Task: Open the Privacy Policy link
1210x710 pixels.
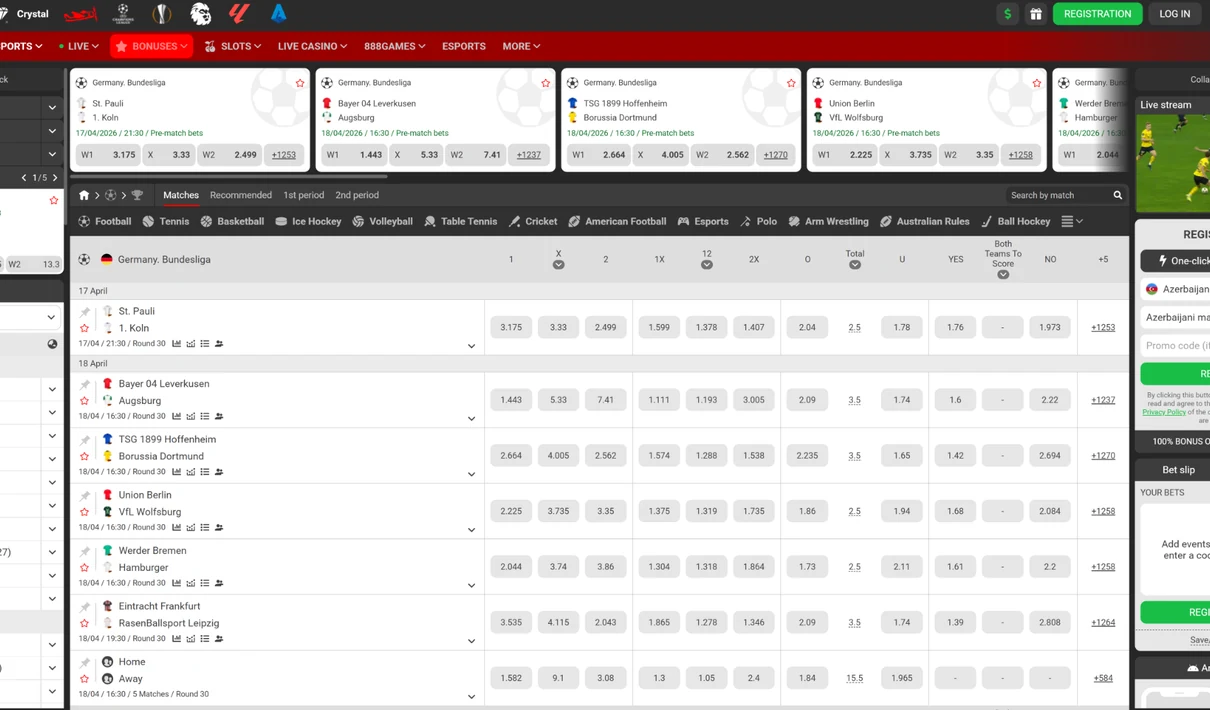Action: (1164, 412)
